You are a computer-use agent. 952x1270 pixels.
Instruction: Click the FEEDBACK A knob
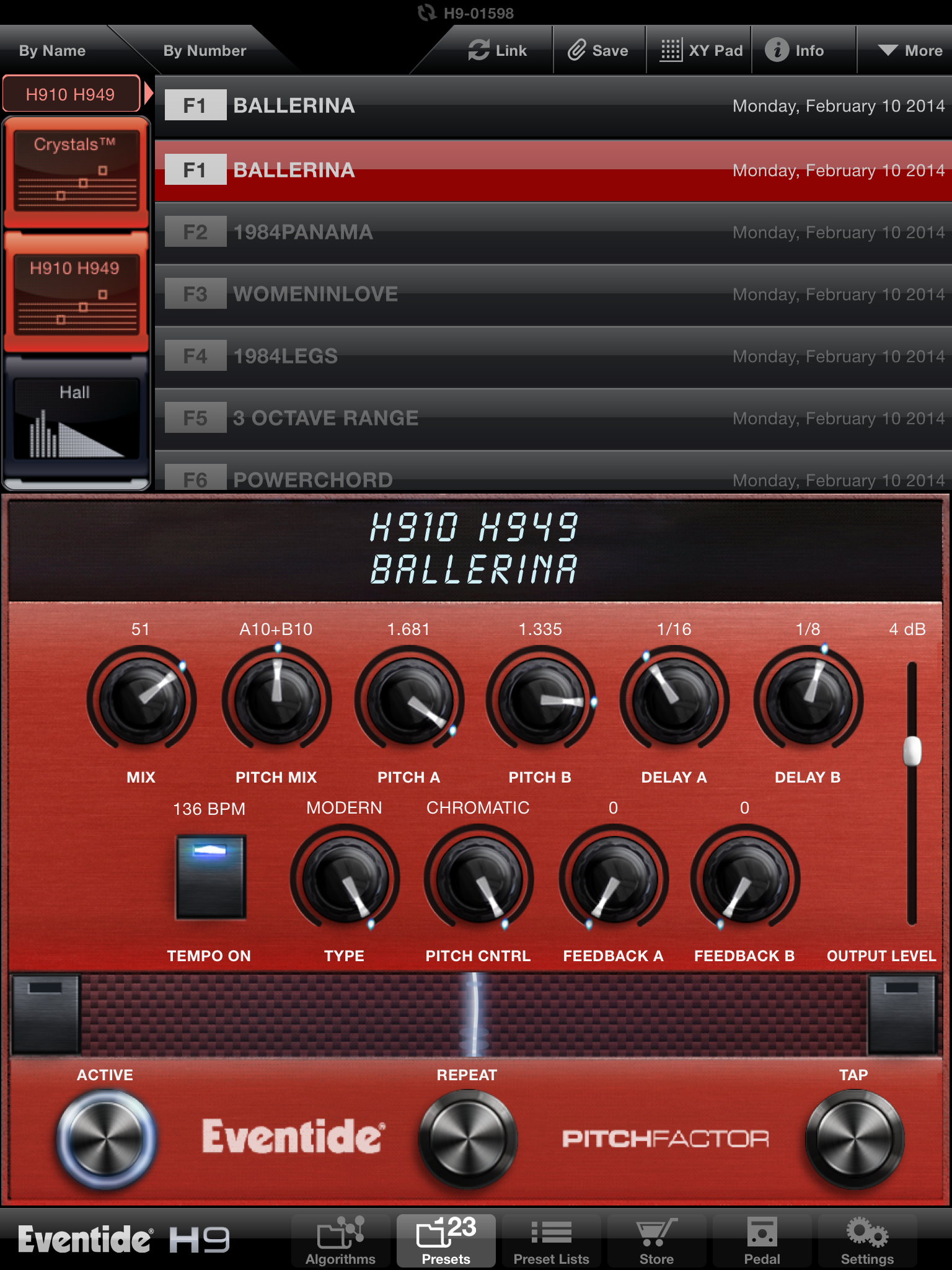pyautogui.click(x=614, y=878)
